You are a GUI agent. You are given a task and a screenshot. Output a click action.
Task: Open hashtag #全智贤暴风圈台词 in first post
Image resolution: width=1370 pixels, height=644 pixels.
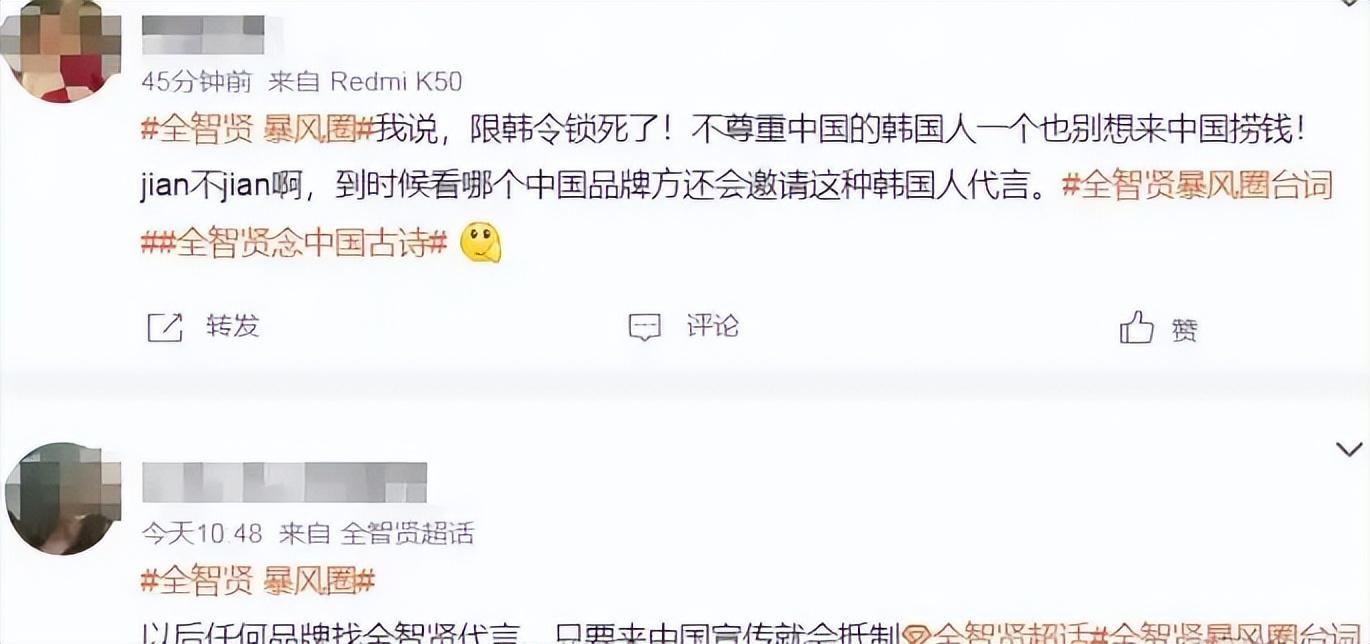click(1197, 186)
